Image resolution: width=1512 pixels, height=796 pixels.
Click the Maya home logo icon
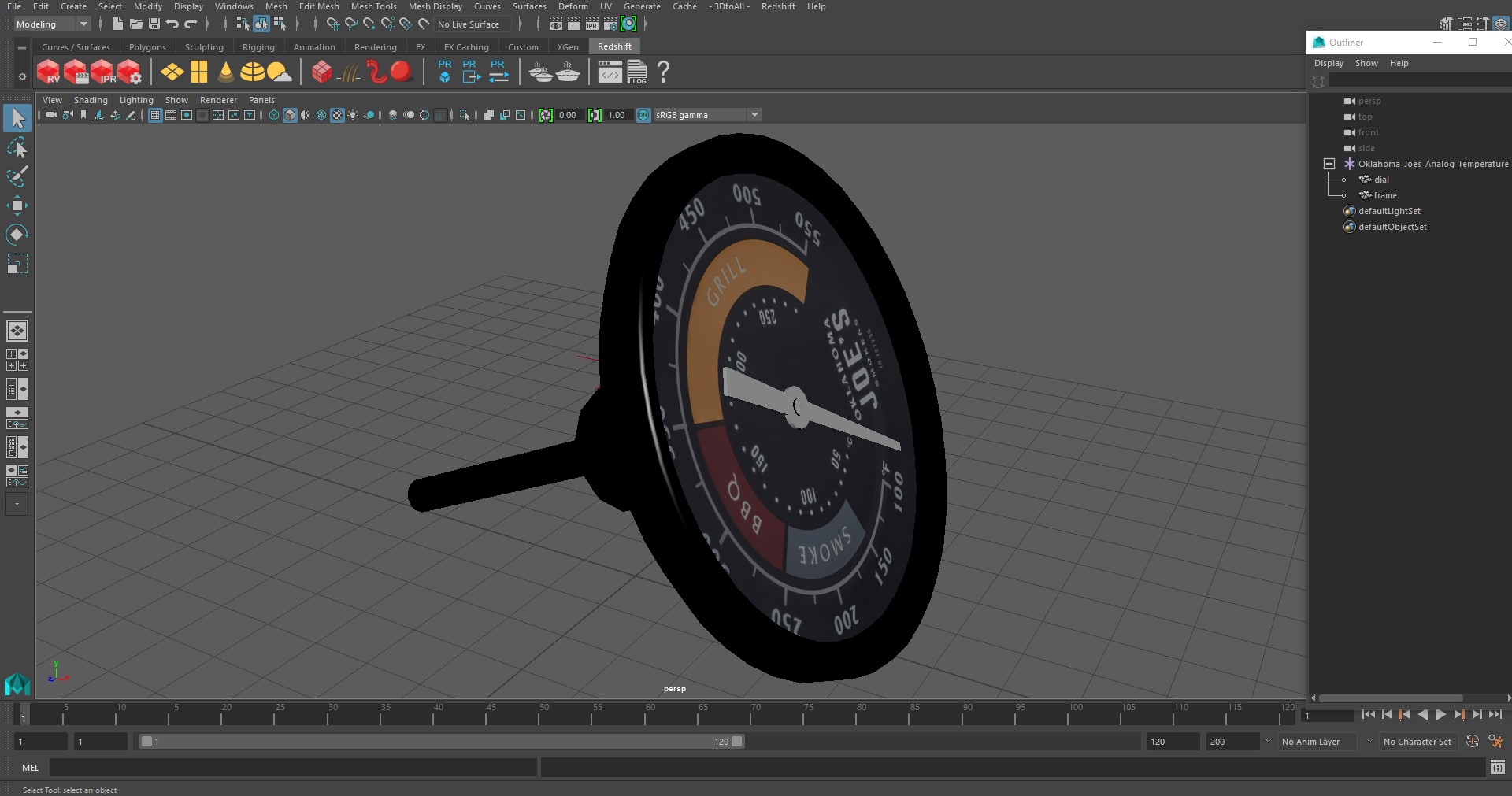[17, 683]
